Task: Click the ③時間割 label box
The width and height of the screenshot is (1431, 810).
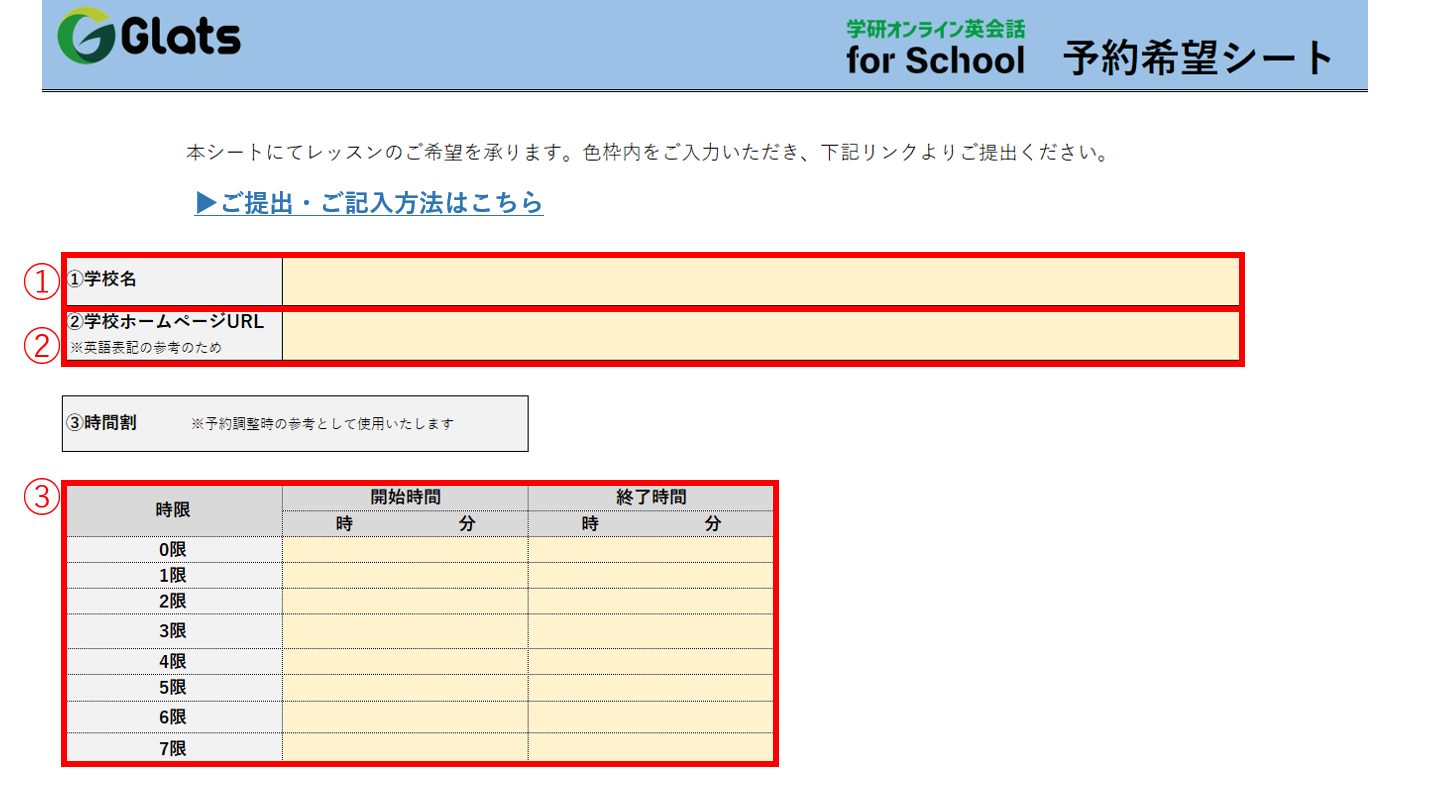Action: click(x=295, y=423)
